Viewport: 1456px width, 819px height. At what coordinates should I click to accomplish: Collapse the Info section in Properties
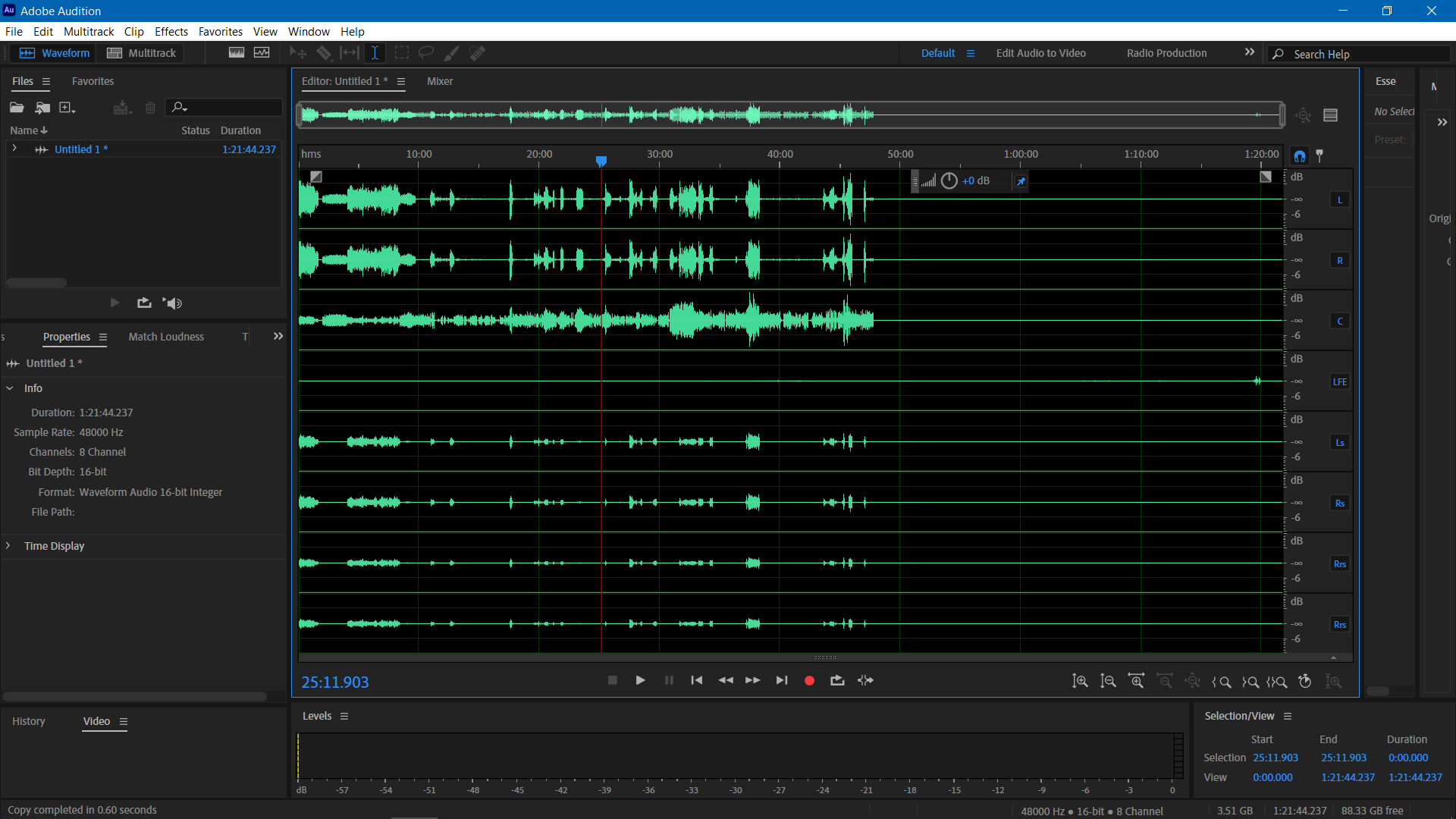click(x=10, y=388)
